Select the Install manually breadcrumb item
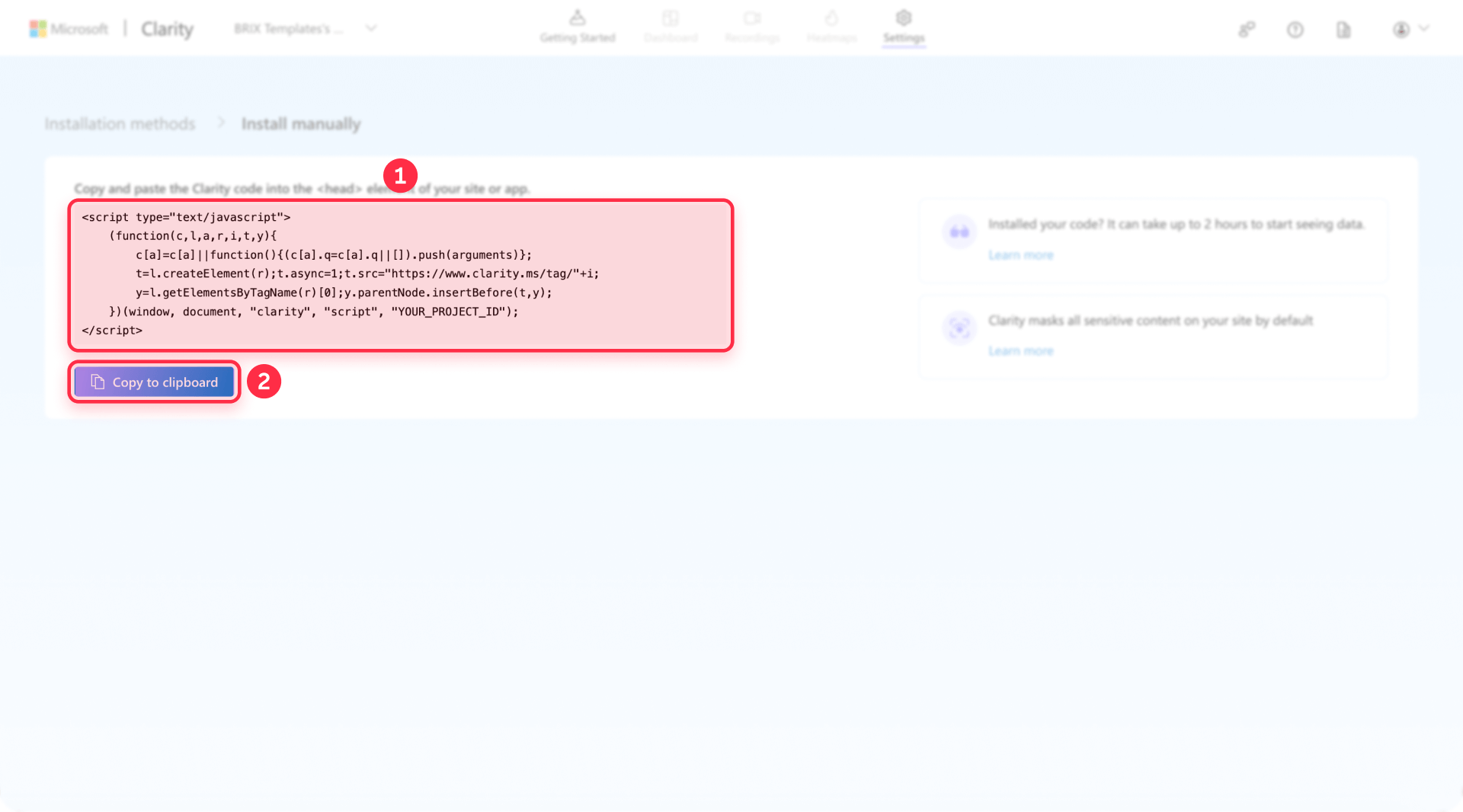Image resolution: width=1463 pixels, height=812 pixels. tap(302, 123)
